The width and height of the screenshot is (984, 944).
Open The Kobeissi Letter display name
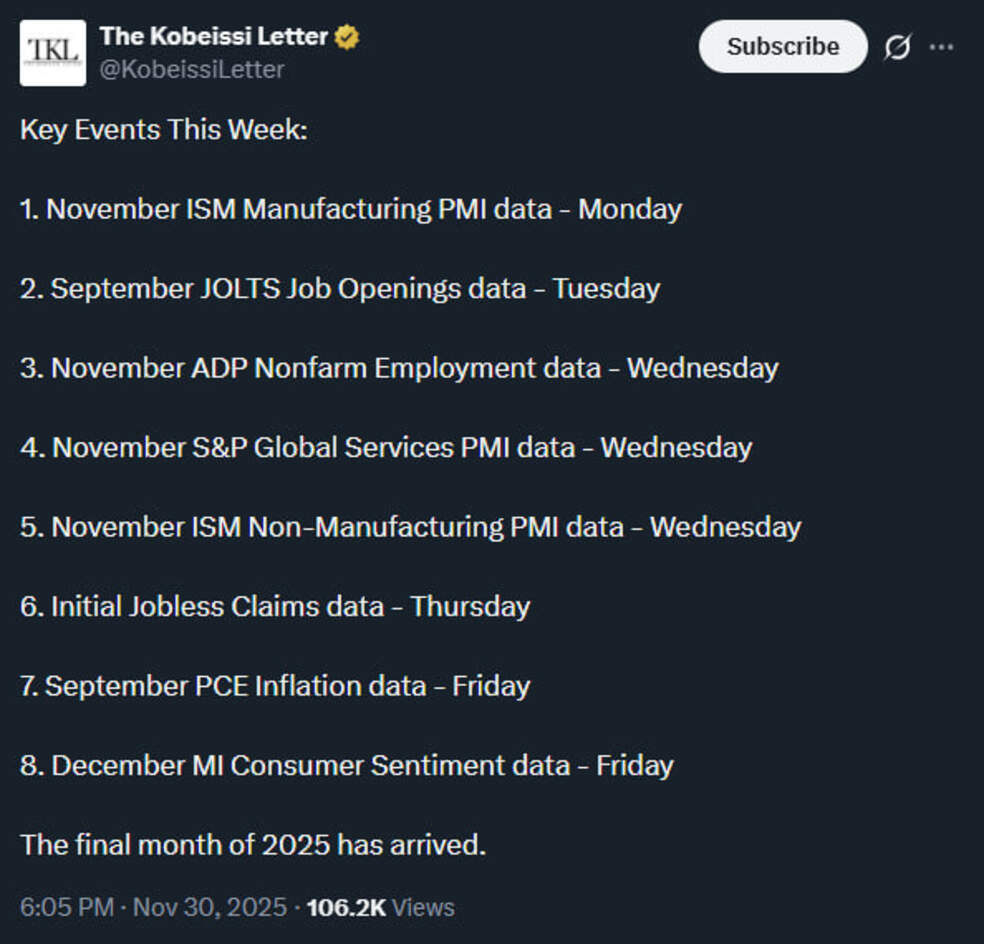[213, 37]
